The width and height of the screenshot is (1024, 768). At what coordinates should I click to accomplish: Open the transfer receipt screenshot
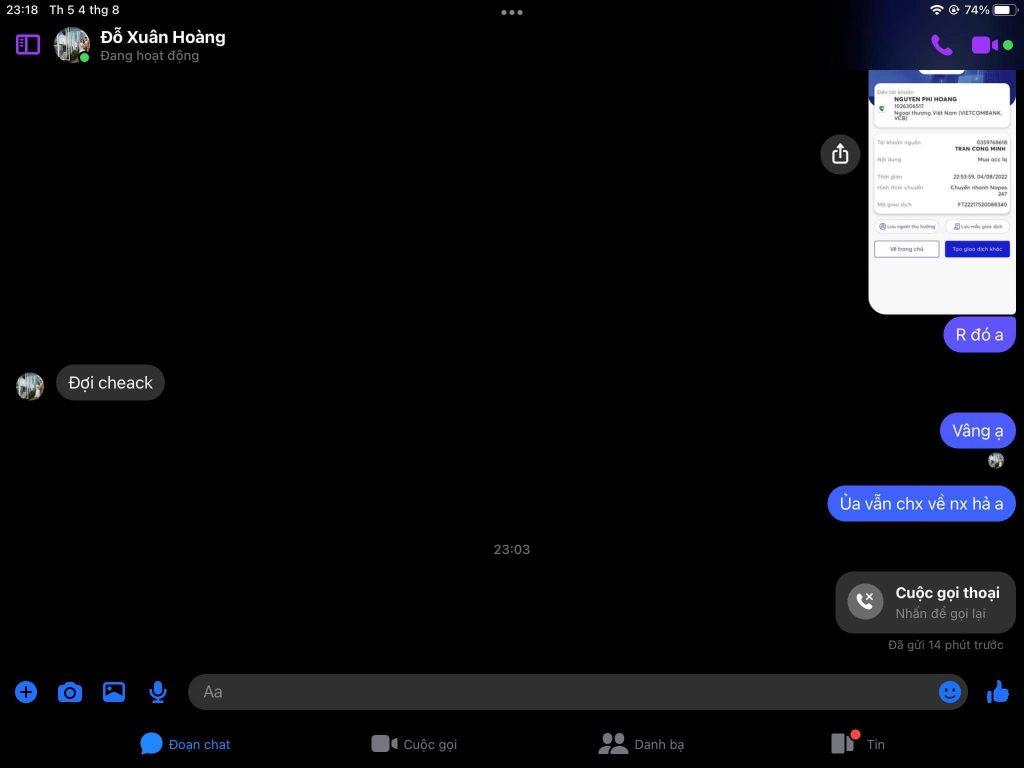pos(941,190)
